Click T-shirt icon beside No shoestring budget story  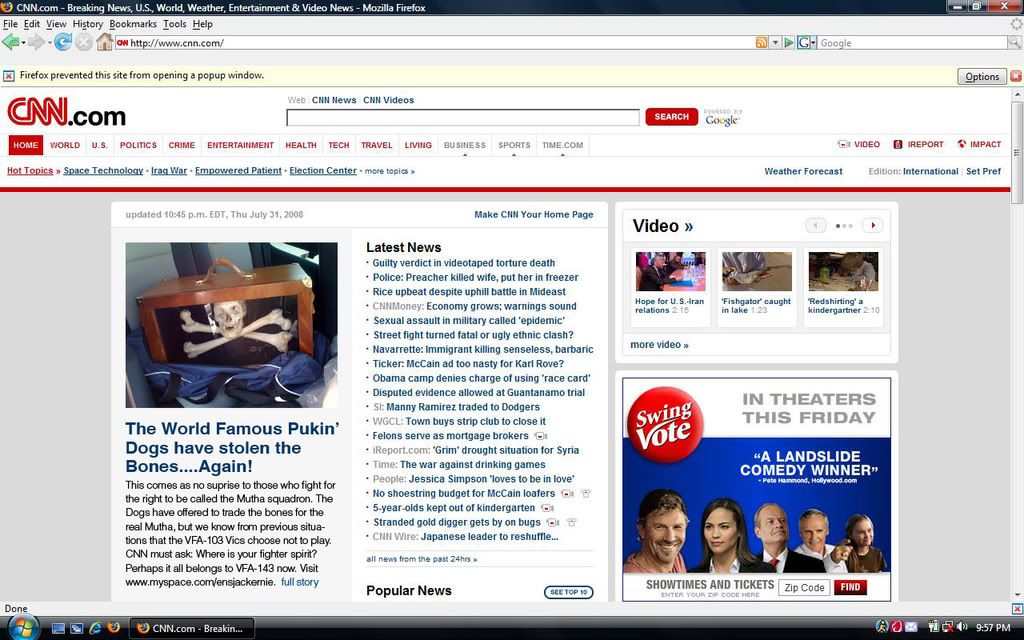(586, 494)
